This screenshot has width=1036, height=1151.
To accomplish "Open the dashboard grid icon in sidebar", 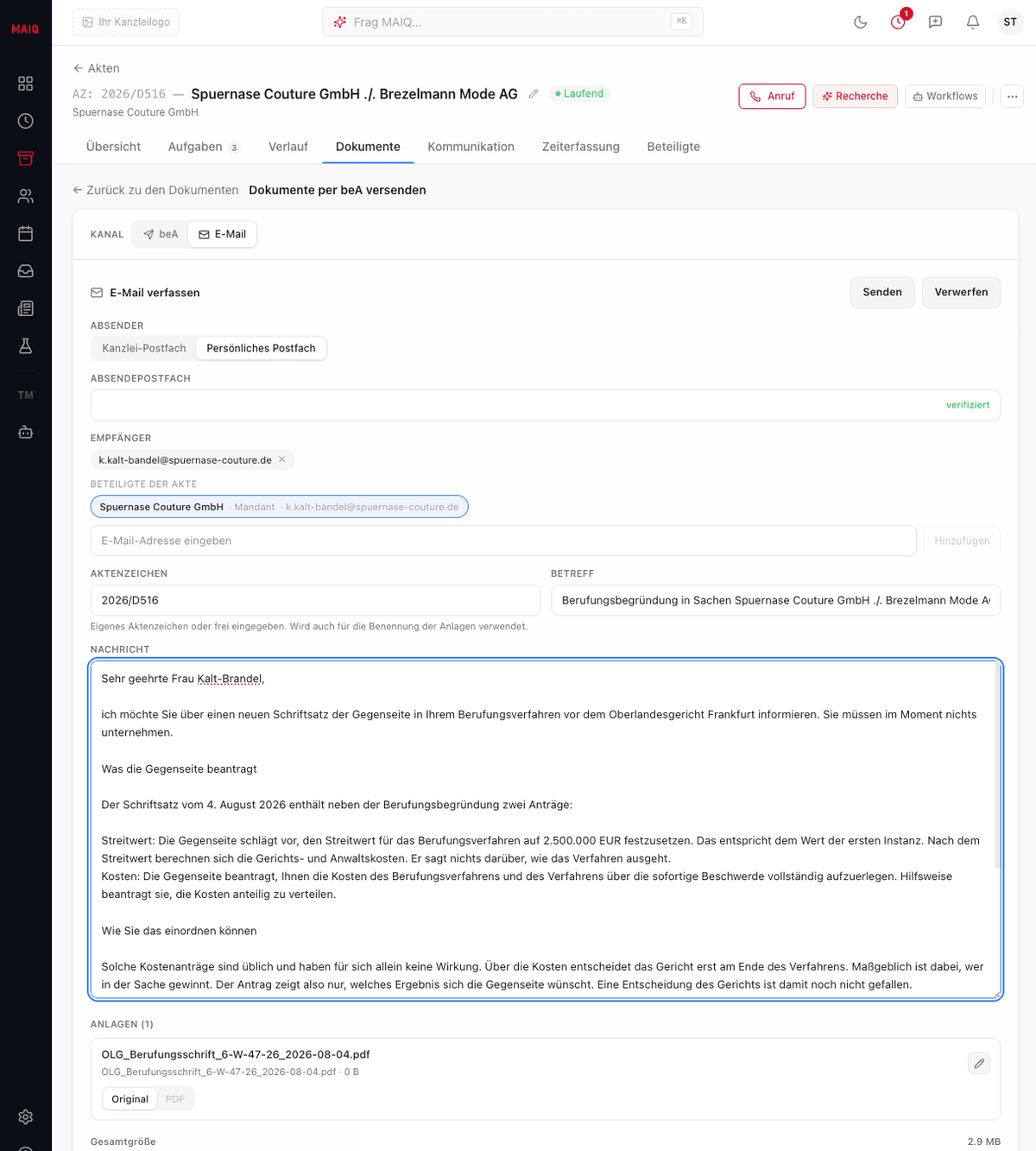I will pyautogui.click(x=26, y=84).
